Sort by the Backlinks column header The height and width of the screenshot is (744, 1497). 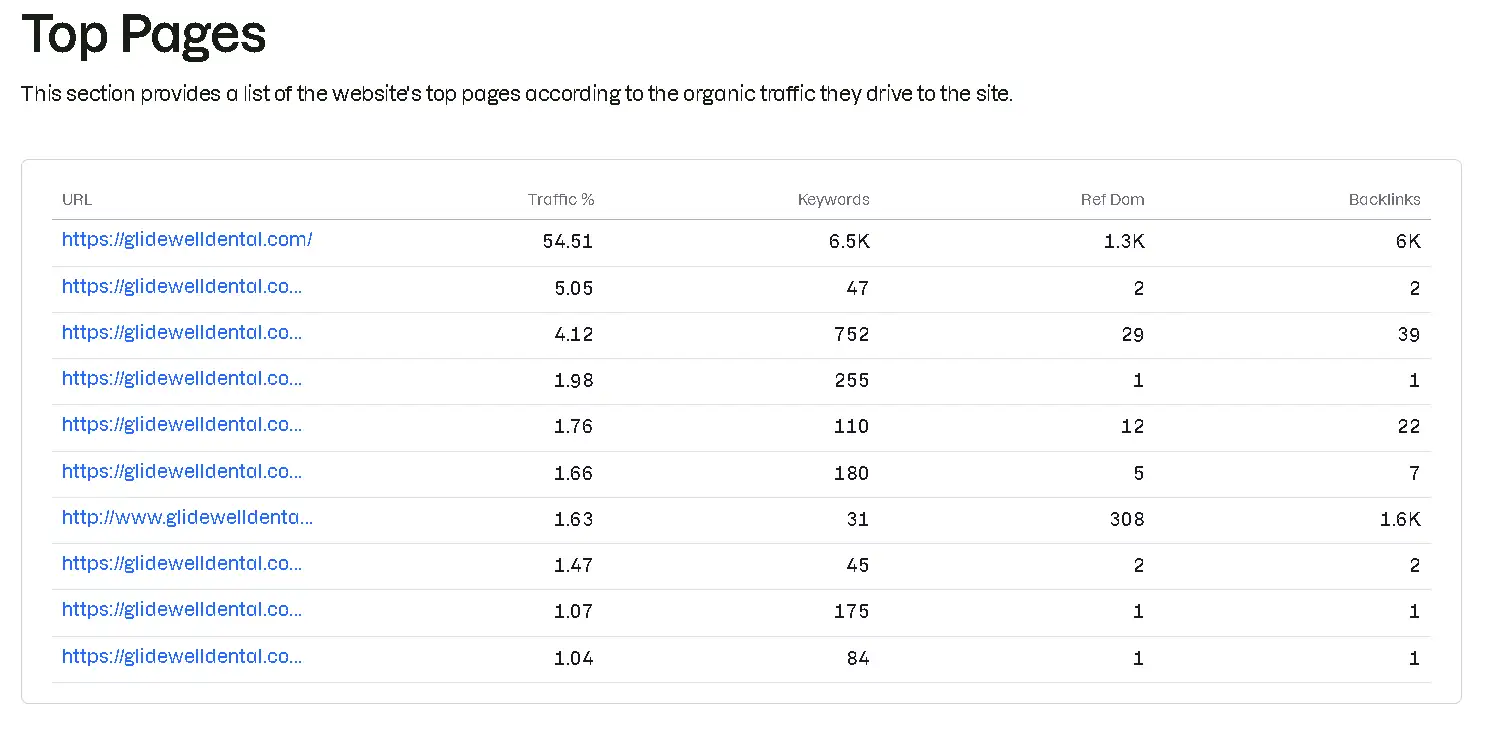(x=1385, y=199)
